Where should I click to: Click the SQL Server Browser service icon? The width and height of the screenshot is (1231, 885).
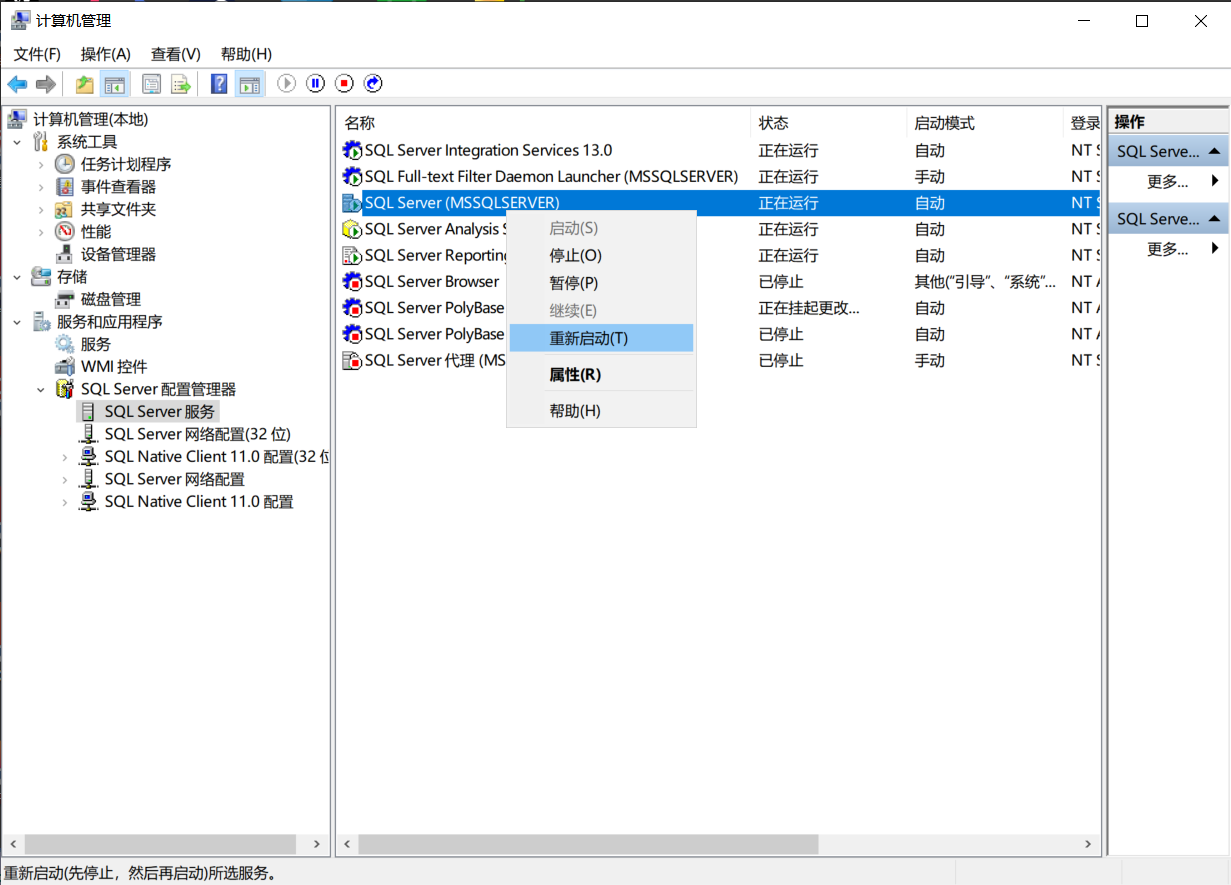point(352,282)
